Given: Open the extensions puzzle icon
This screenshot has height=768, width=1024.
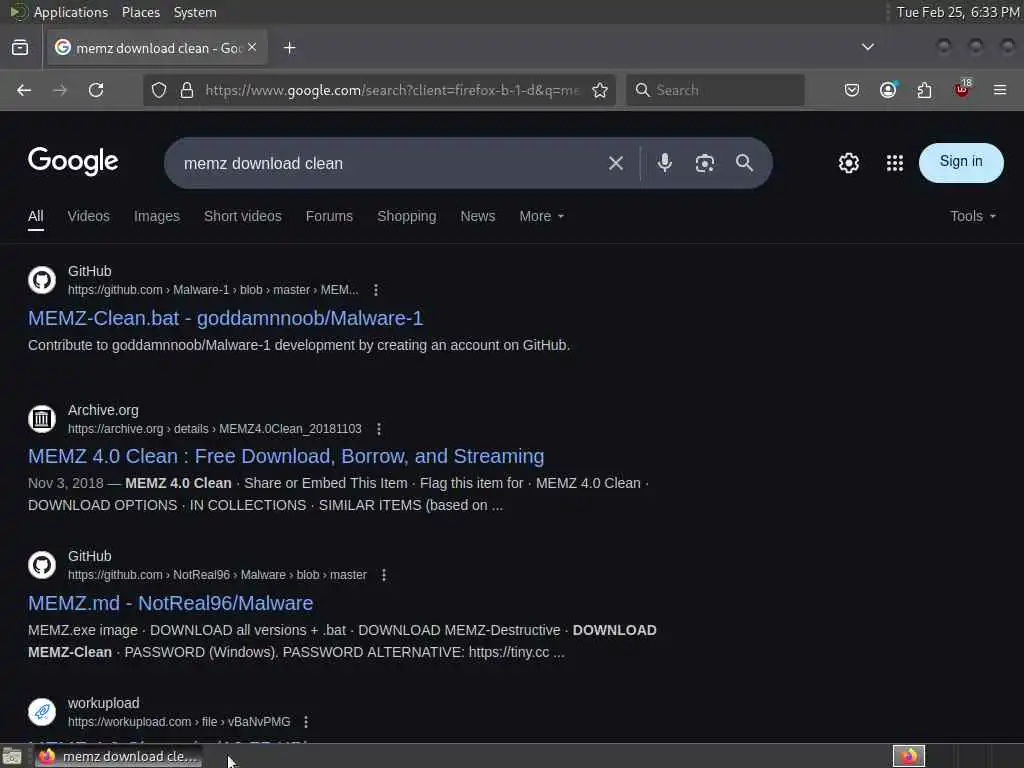Looking at the screenshot, I should (924, 90).
